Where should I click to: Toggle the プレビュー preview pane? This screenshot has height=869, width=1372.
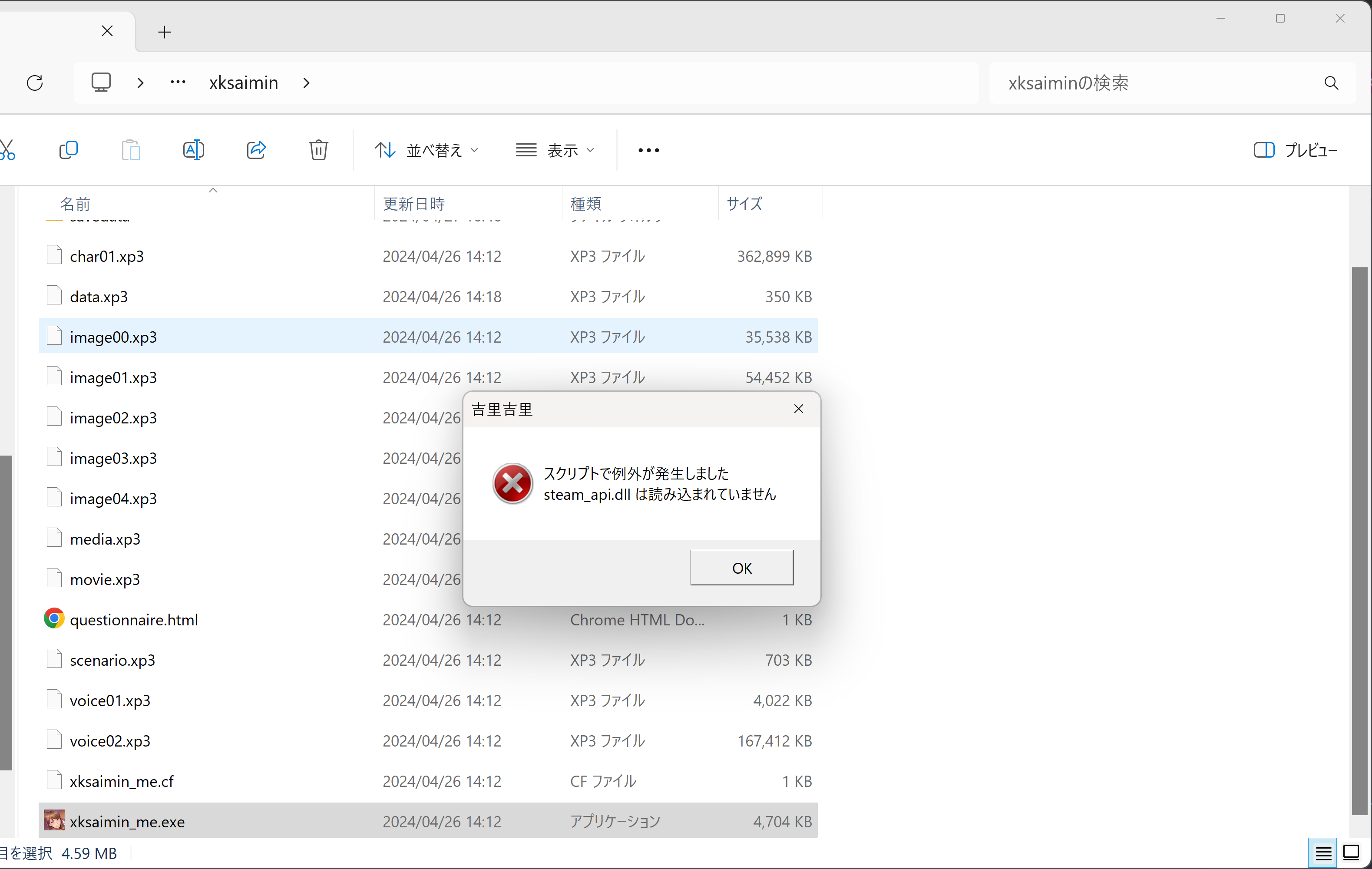(x=1295, y=150)
